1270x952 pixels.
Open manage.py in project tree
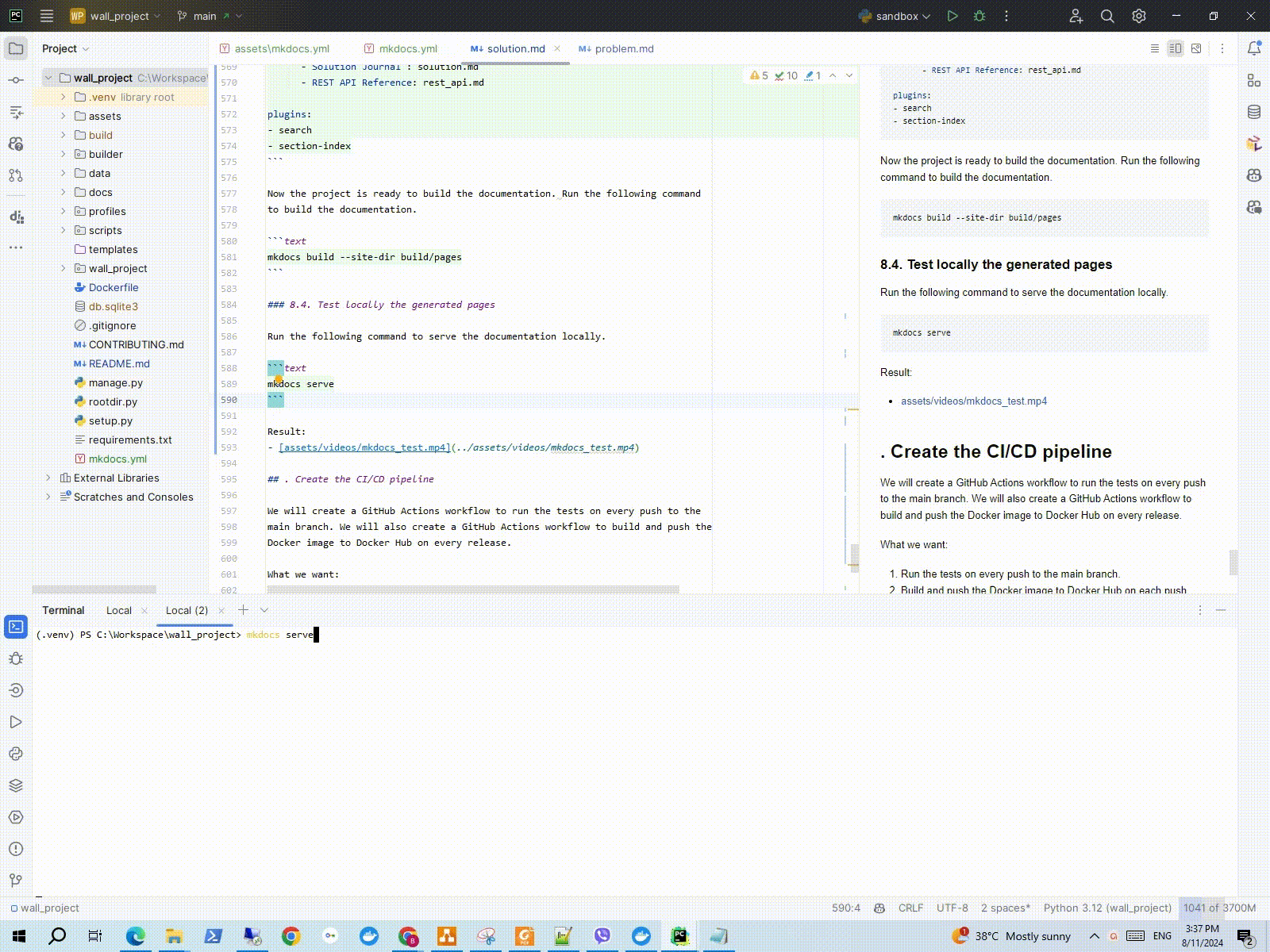click(x=116, y=382)
